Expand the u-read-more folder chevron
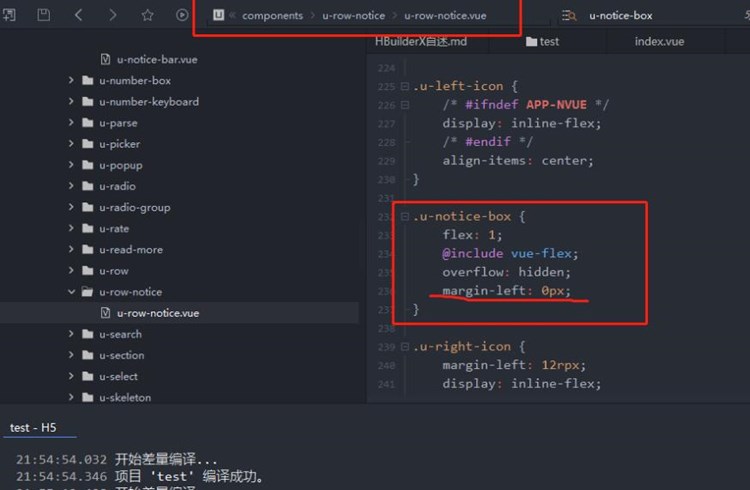 coord(71,249)
